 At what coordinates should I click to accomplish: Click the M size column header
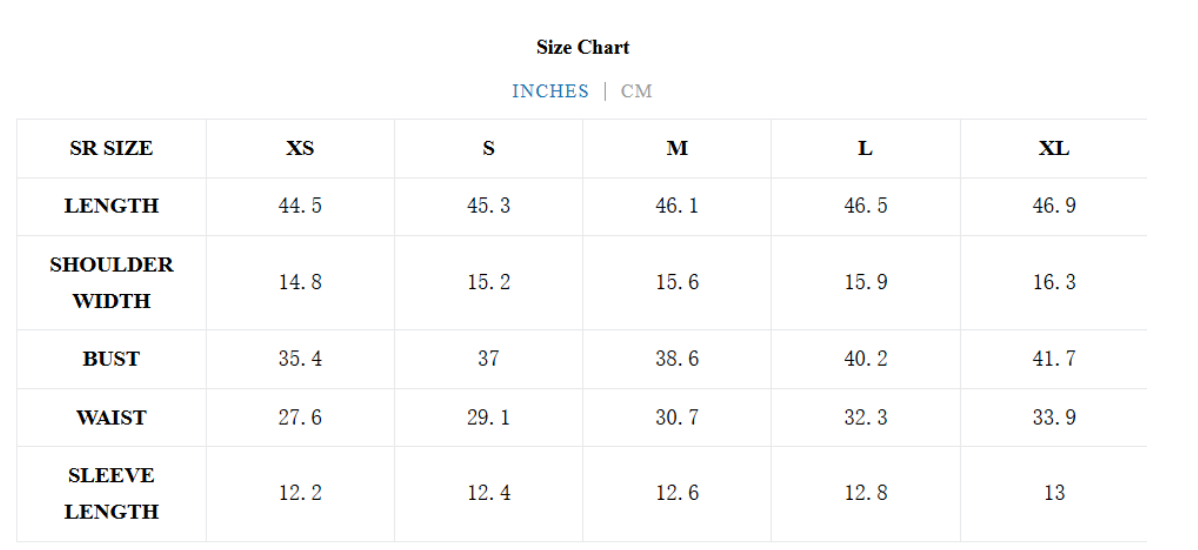(677, 148)
